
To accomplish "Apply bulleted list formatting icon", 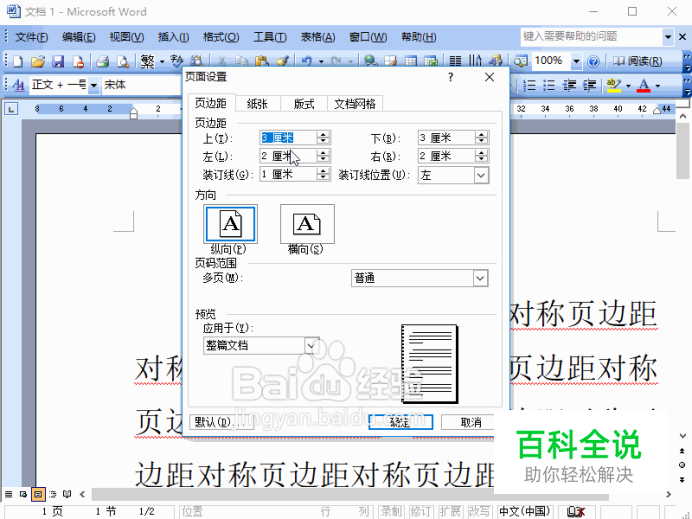I will [x=549, y=85].
